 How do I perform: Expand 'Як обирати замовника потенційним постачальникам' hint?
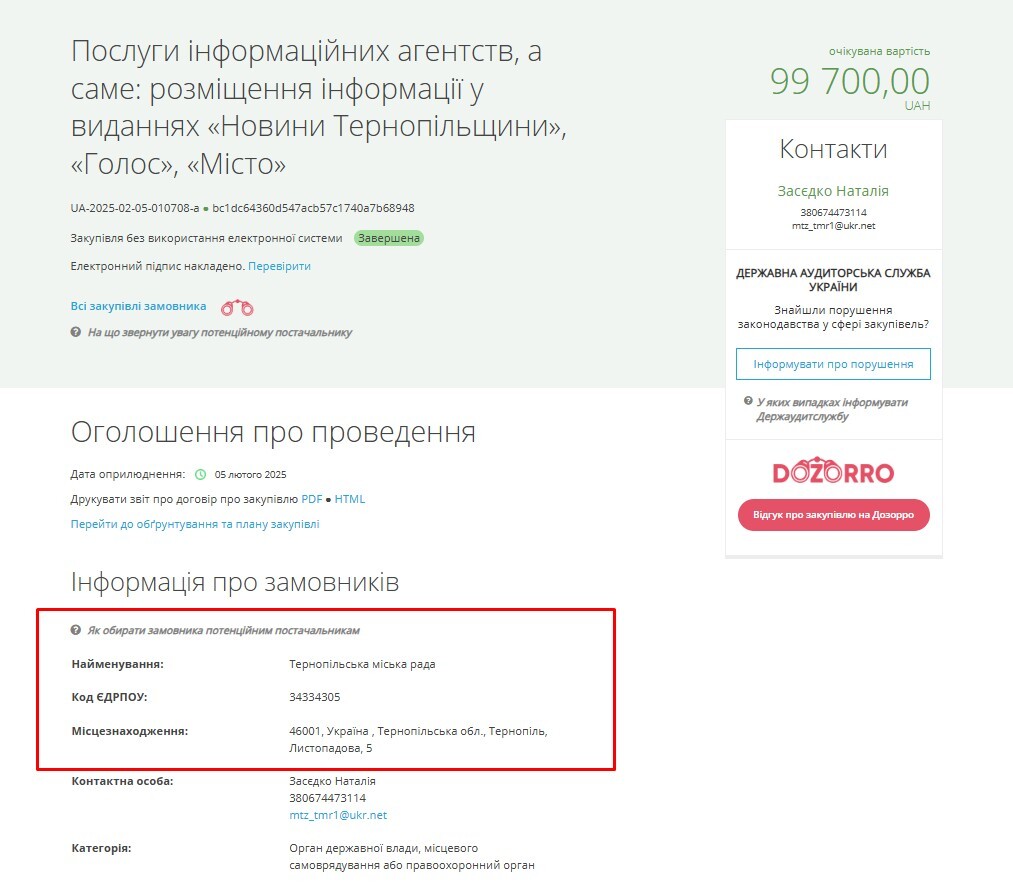coord(224,631)
